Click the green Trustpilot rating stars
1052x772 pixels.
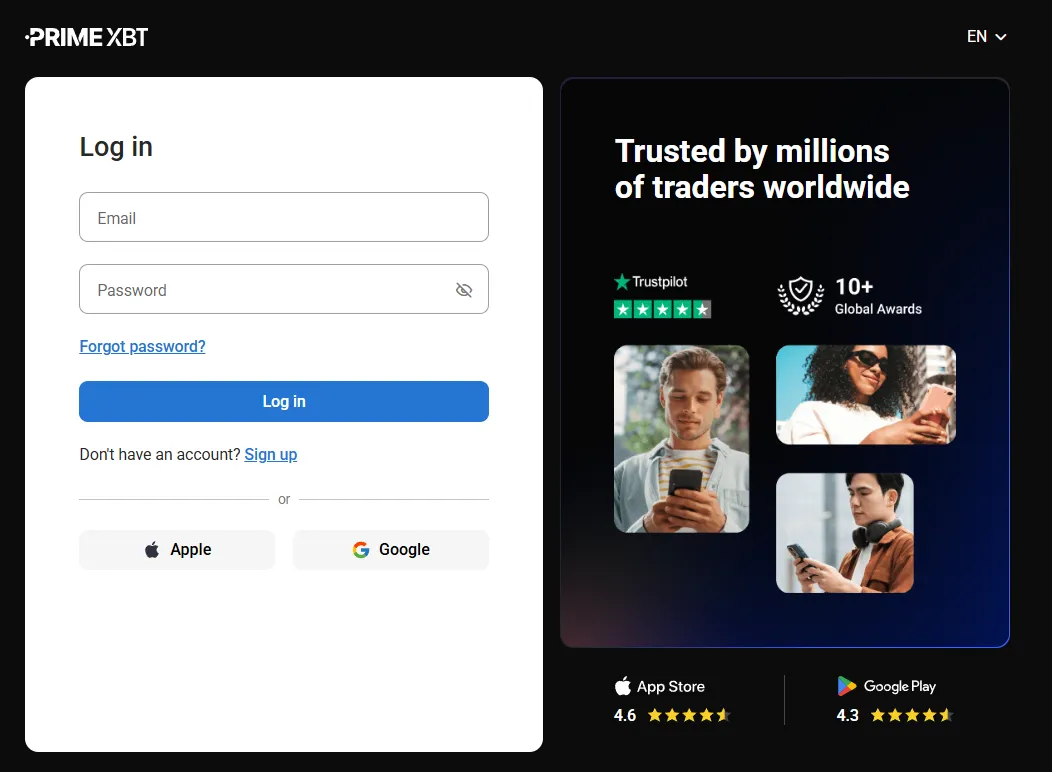pyautogui.click(x=662, y=309)
